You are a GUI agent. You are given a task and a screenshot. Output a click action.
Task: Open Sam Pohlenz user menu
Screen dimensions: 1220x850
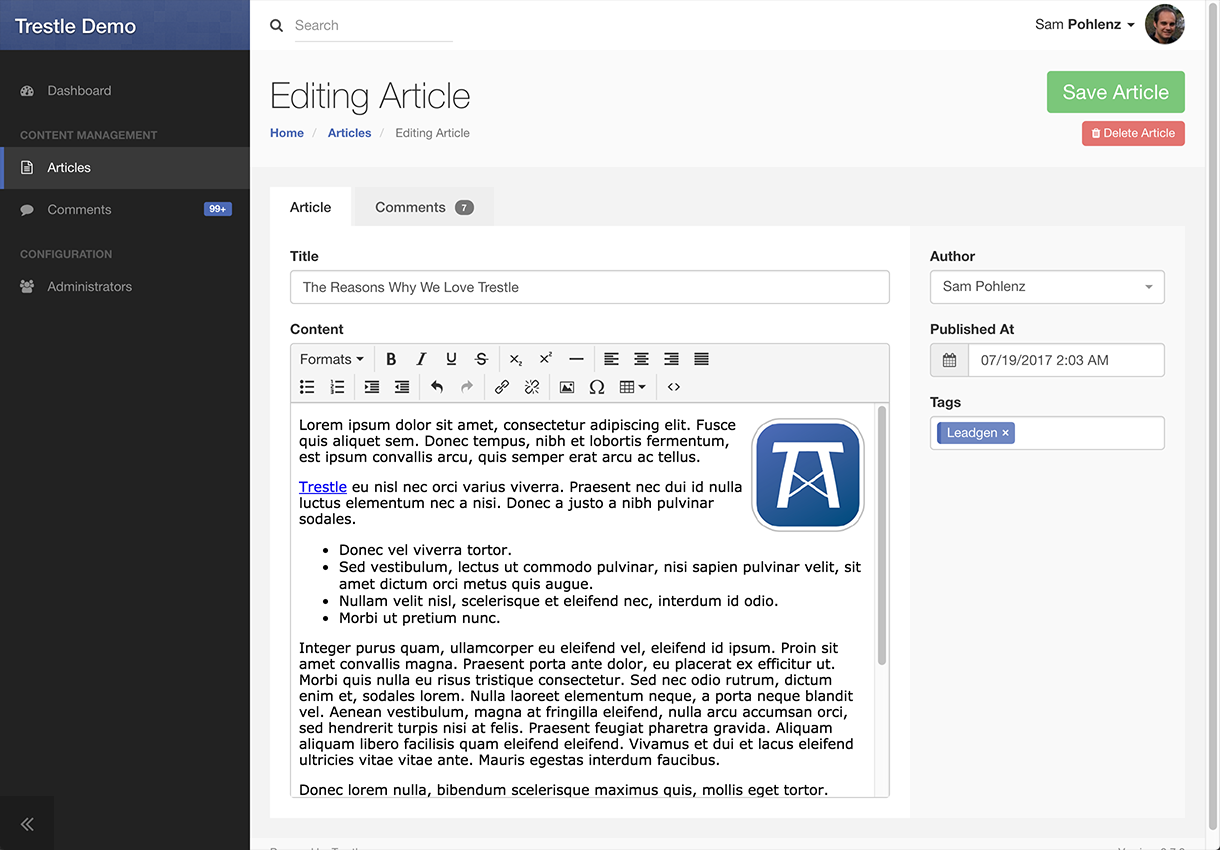tap(1085, 24)
